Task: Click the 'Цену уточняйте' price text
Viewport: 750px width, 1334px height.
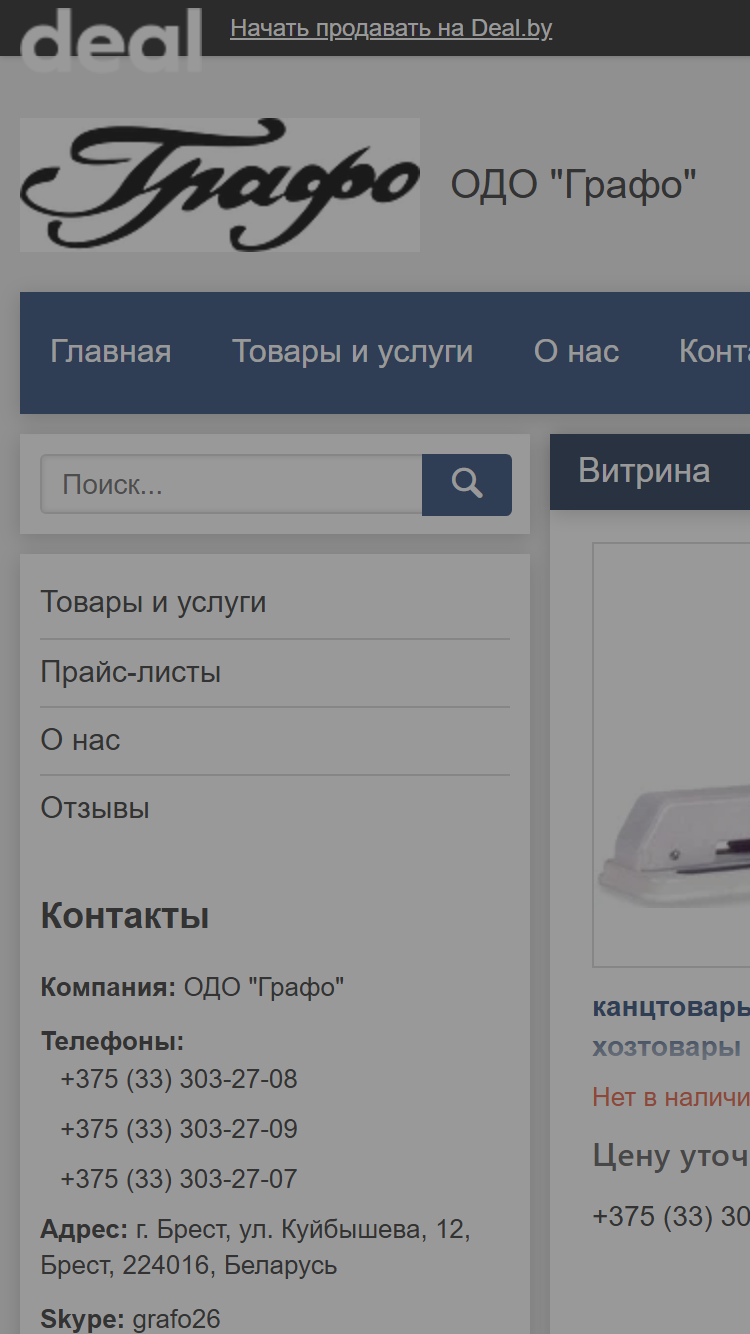Action: point(671,1156)
